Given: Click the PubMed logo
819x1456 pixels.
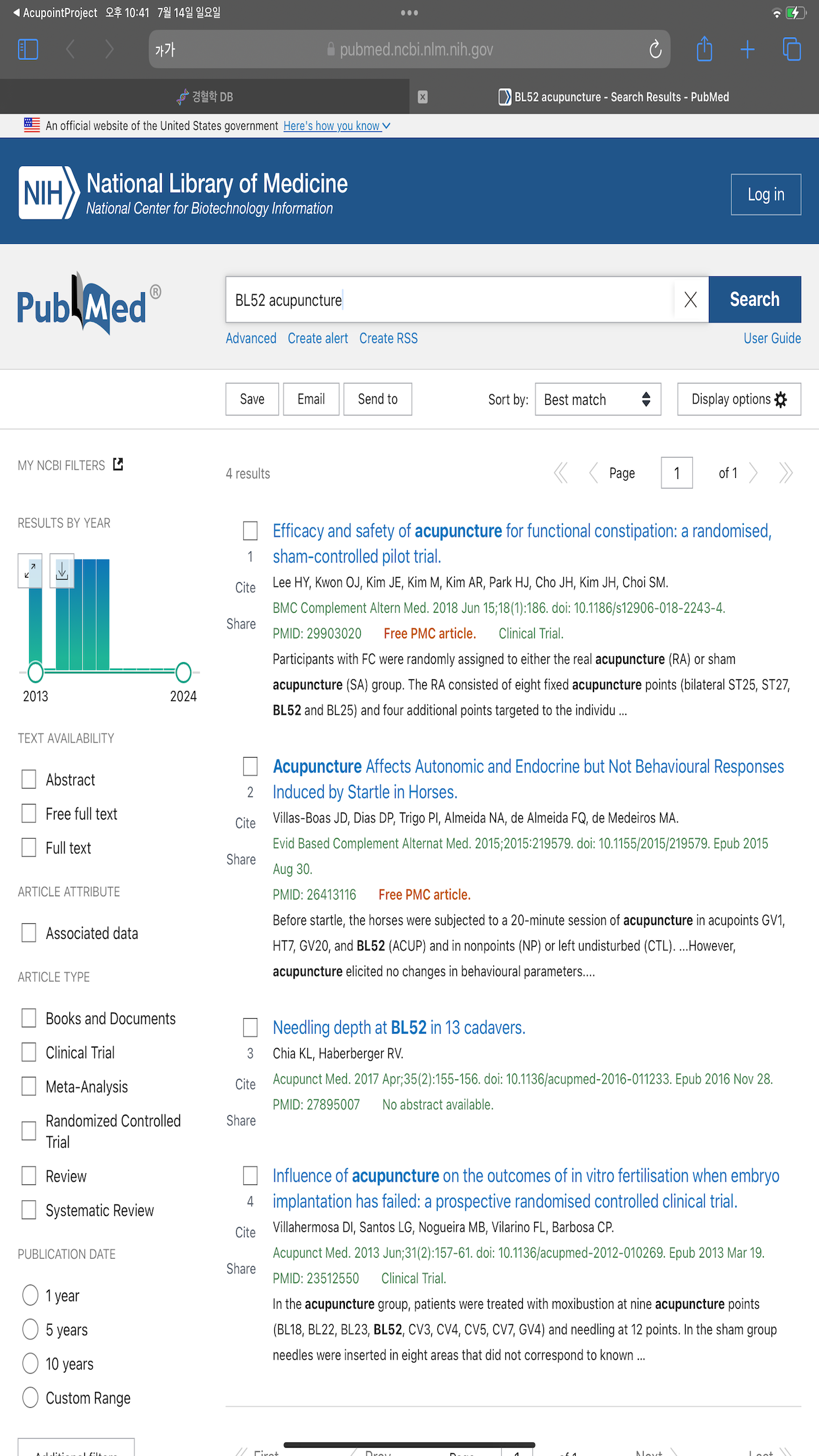Looking at the screenshot, I should tap(89, 303).
